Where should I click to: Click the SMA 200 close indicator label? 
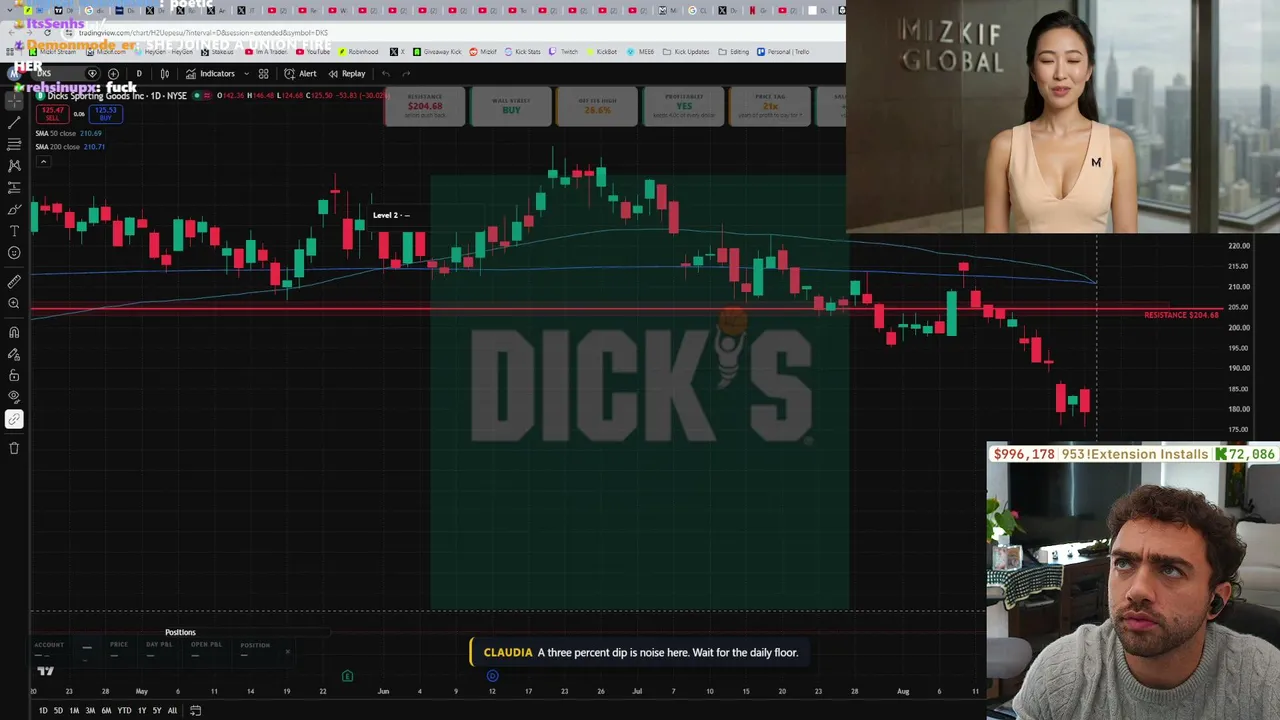(57, 147)
